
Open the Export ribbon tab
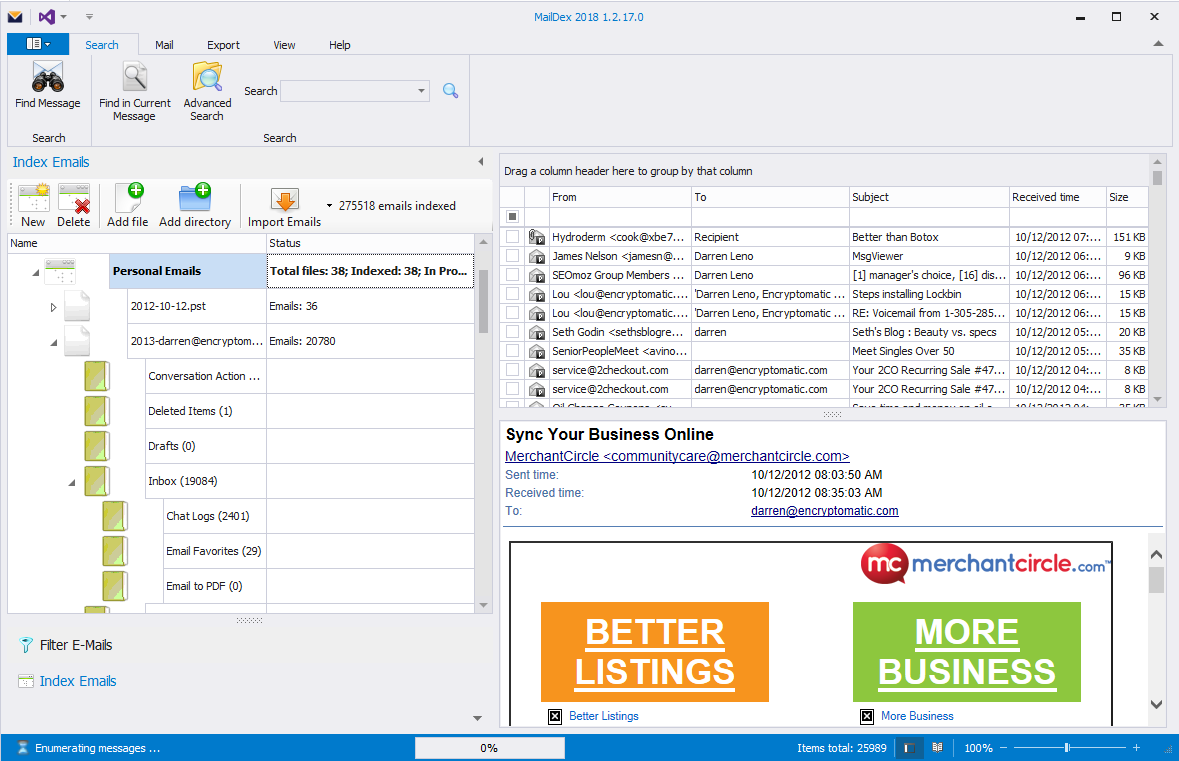pyautogui.click(x=223, y=45)
